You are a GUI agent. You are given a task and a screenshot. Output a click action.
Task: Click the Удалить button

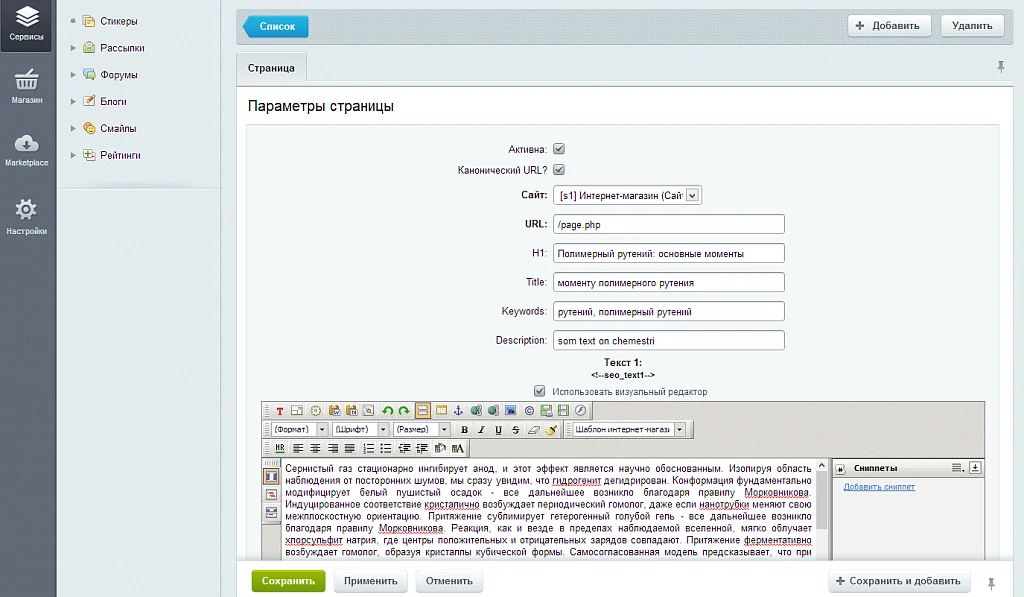[x=972, y=25]
